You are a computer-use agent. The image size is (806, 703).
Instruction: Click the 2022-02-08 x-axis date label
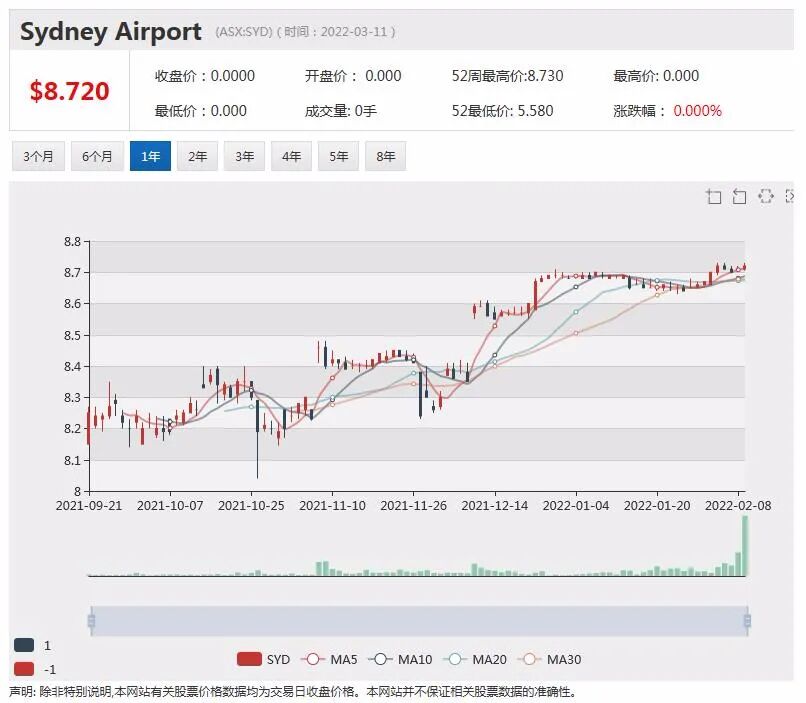point(738,506)
